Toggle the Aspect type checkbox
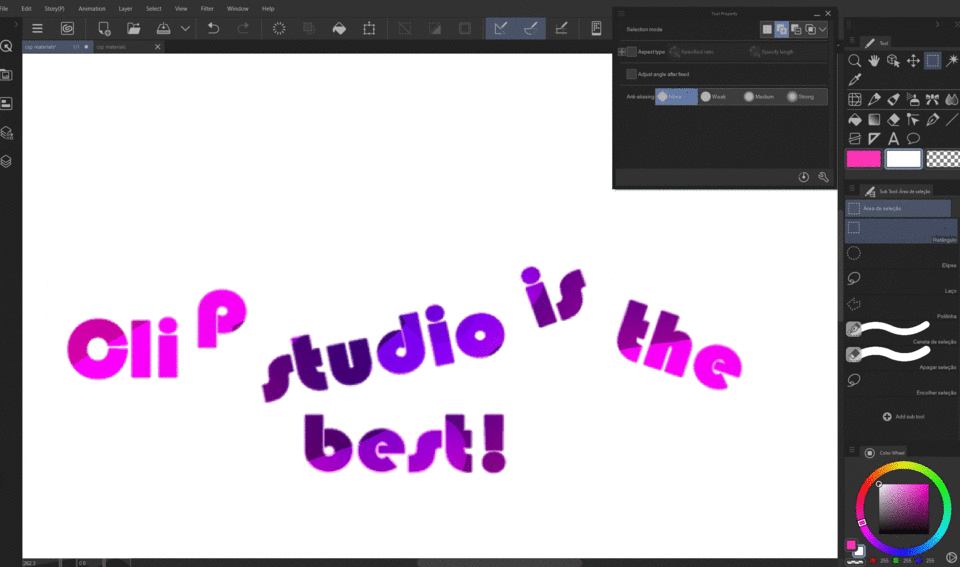Viewport: 960px width, 567px height. pos(631,52)
